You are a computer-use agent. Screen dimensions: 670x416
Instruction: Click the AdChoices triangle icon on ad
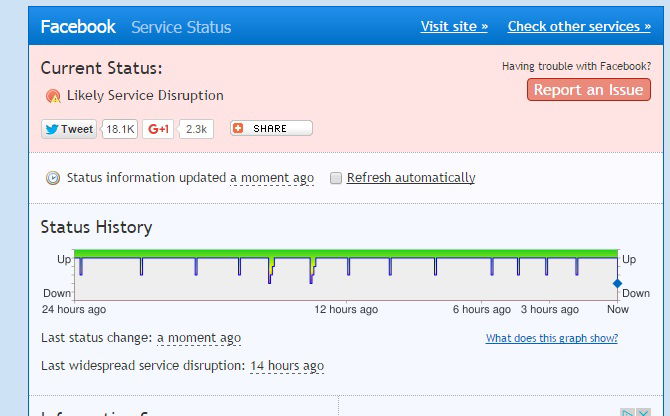tap(626, 412)
